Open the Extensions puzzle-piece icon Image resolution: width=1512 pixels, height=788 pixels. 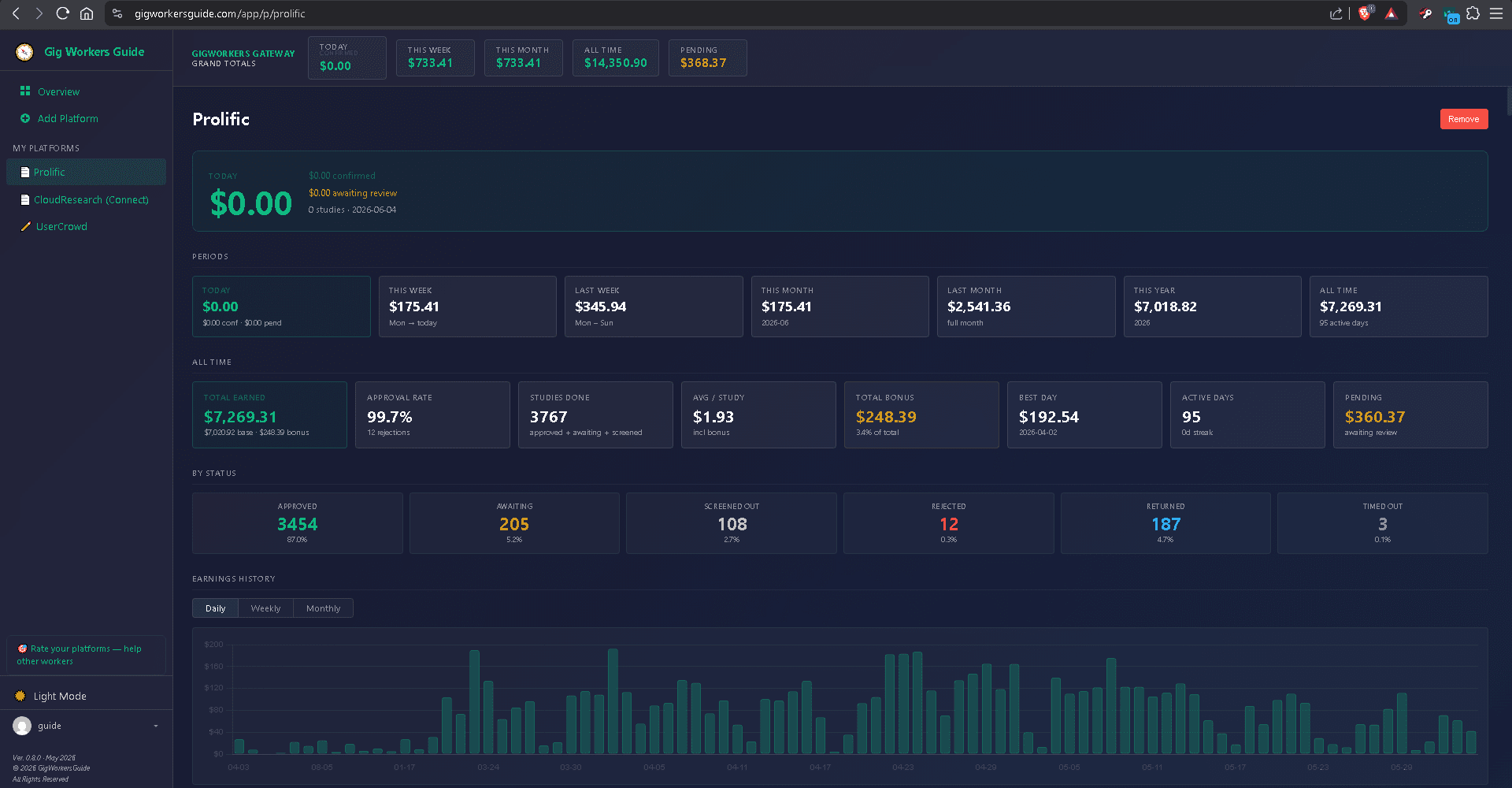[x=1473, y=13]
